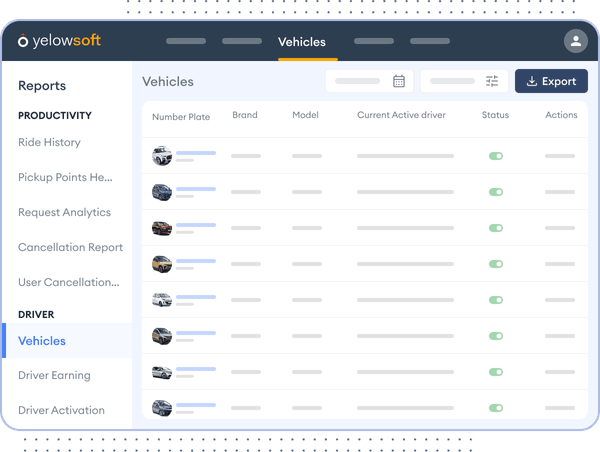Toggle the last vehicle's status switch
The width and height of the screenshot is (600, 452).
(x=495, y=408)
